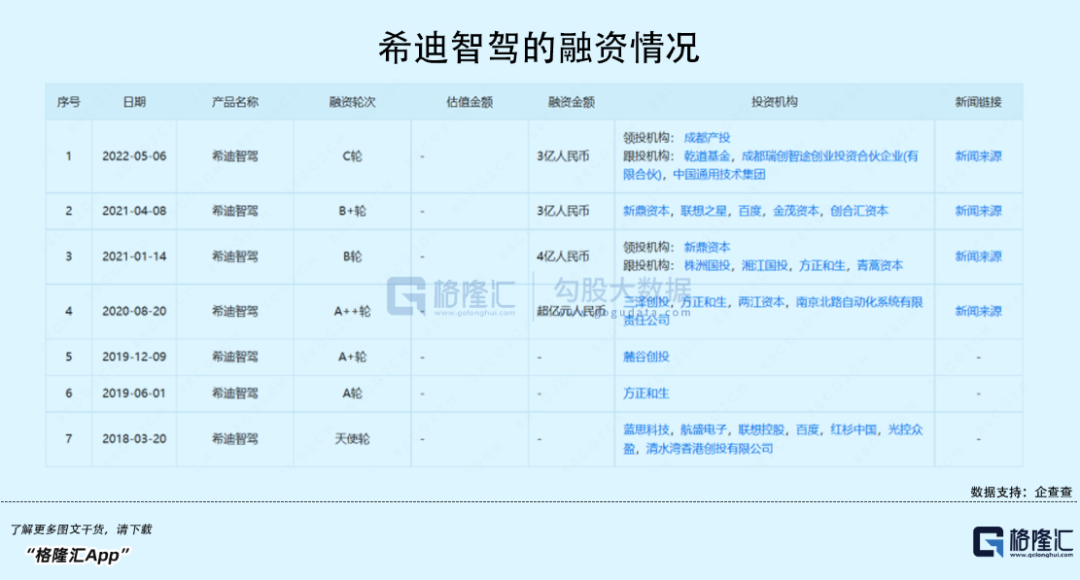Click investor link 湘江国投
The width and height of the screenshot is (1080, 580).
(765, 265)
